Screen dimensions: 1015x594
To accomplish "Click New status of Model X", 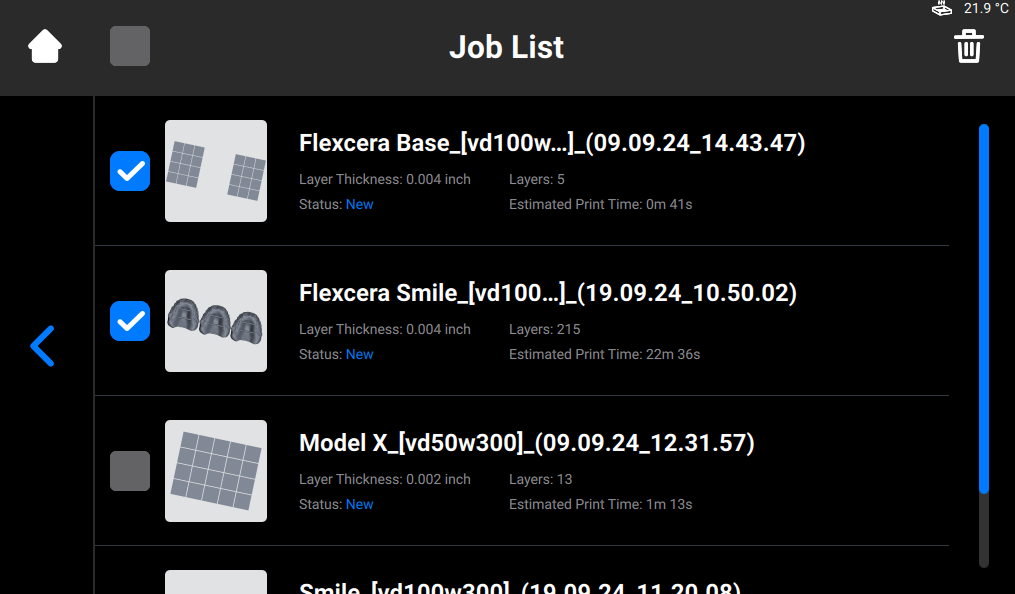I will 359,505.
